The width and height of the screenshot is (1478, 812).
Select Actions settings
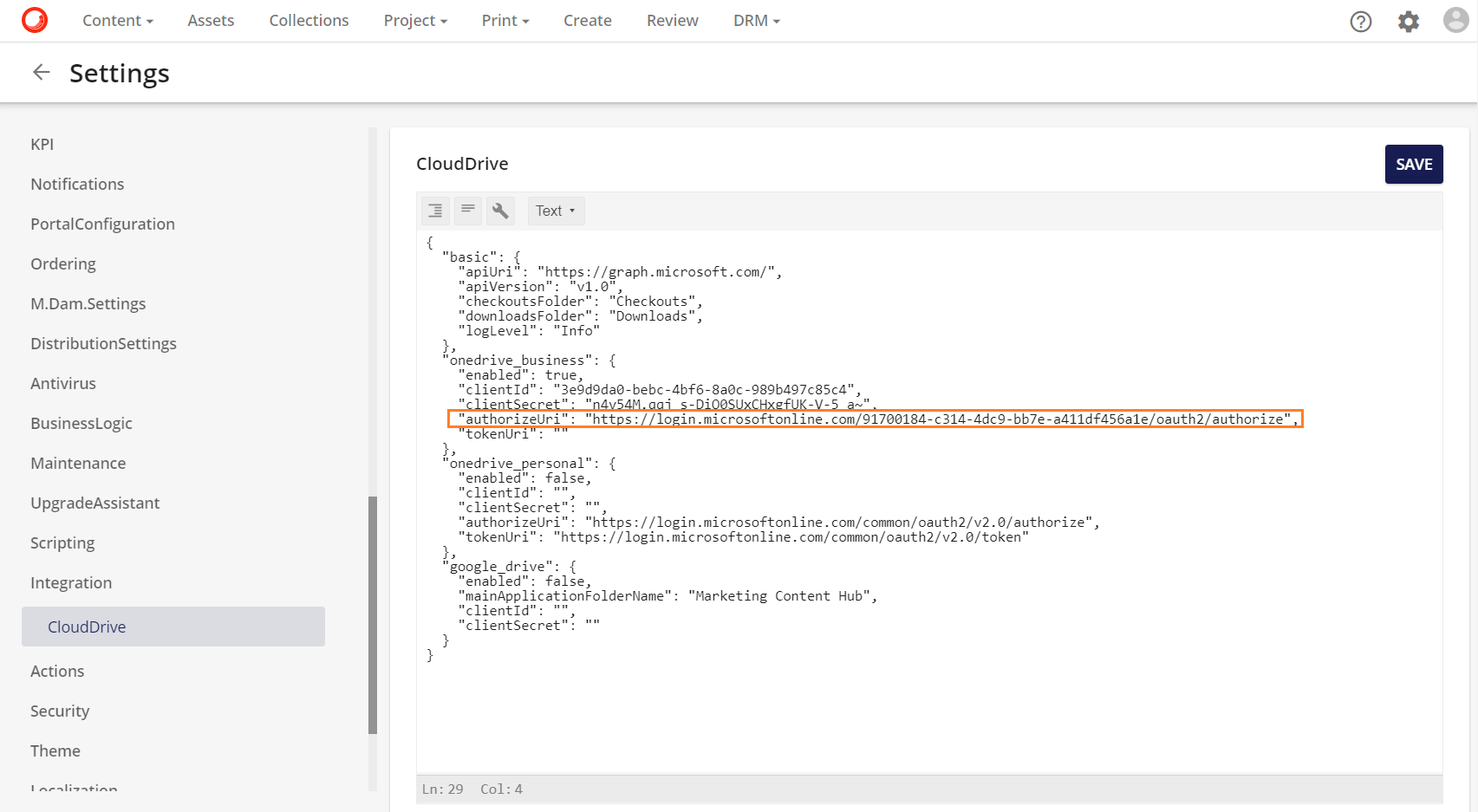[x=57, y=671]
